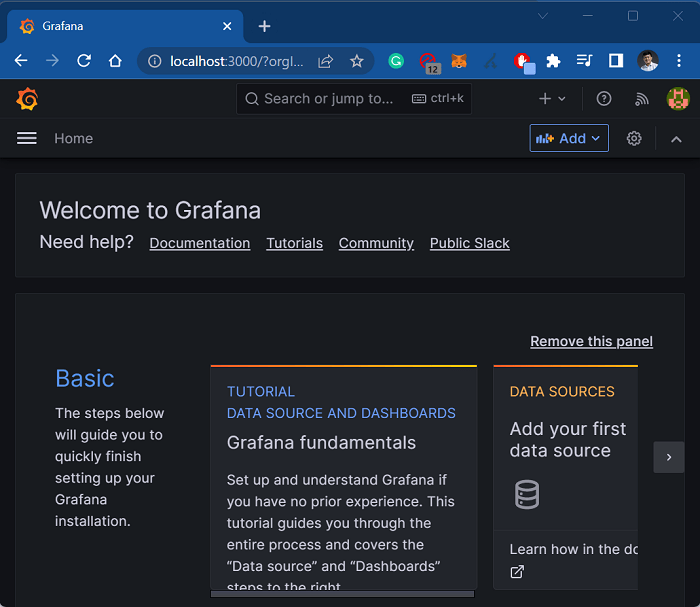Click the external link icon in the data source card
Screen dimensions: 700x607
[517, 571]
